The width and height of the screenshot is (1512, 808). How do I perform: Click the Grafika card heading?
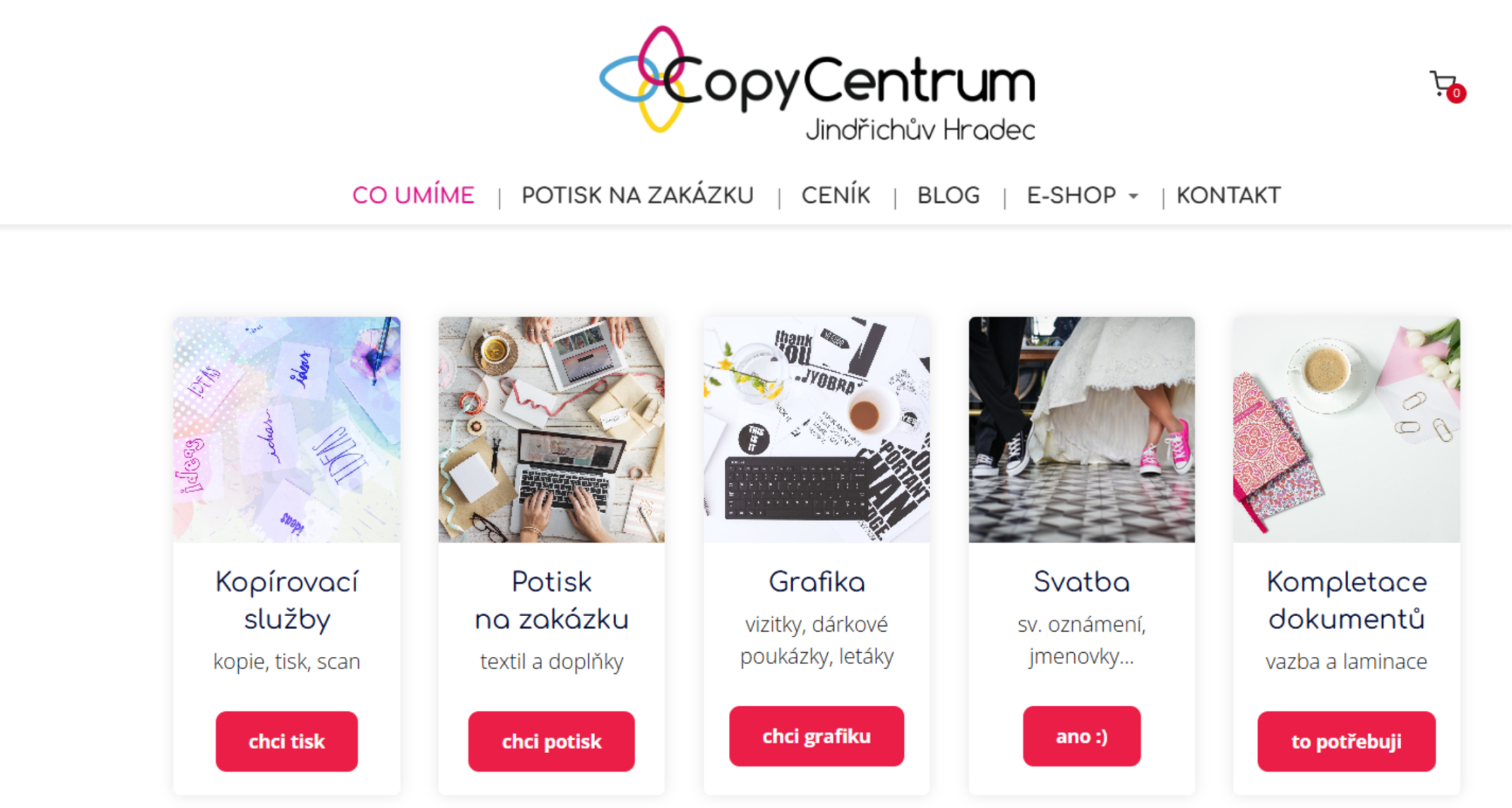[x=816, y=581]
